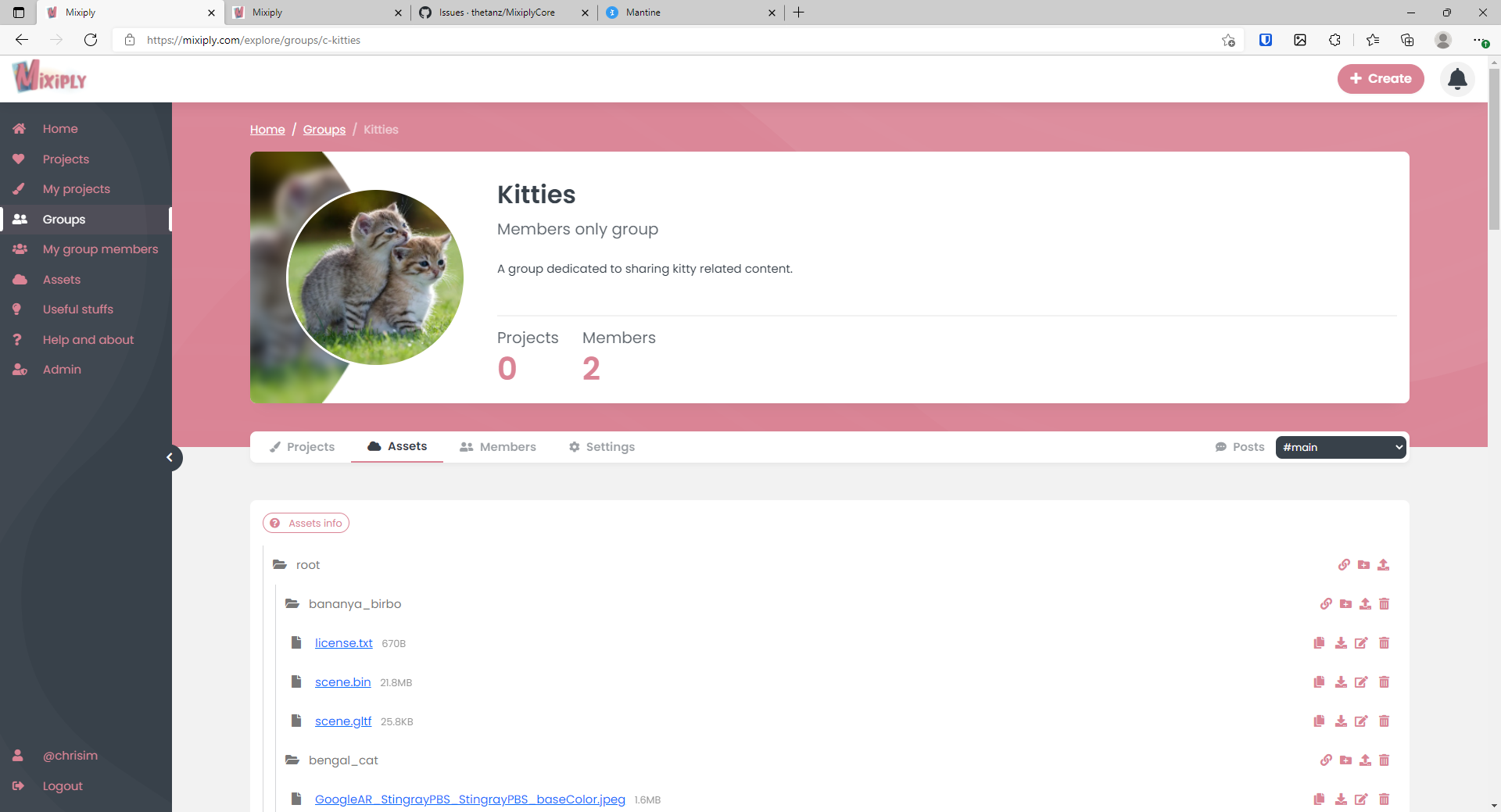1501x812 pixels.
Task: Copy the scene.gltf file
Action: 1319,721
